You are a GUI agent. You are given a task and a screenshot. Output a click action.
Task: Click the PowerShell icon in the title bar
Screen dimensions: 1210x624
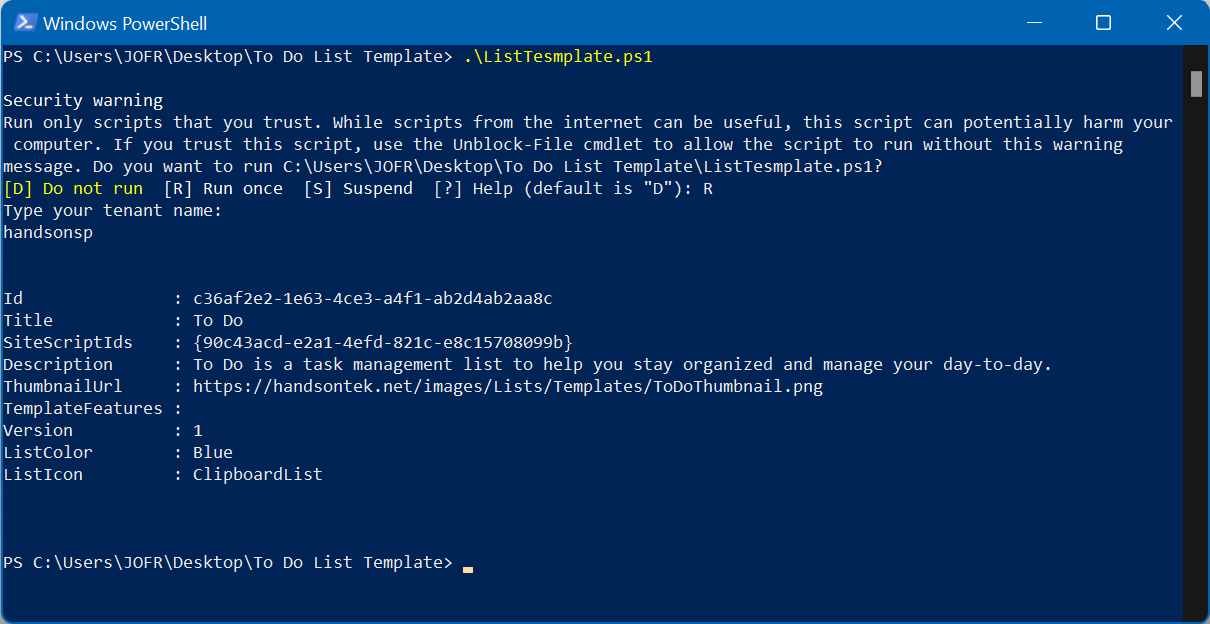(26, 22)
